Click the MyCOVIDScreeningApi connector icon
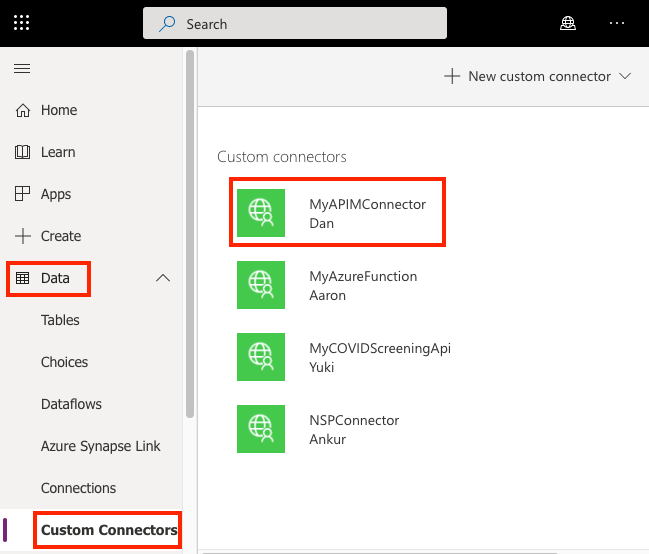Screen dimensions: 649x554 tap(261, 357)
